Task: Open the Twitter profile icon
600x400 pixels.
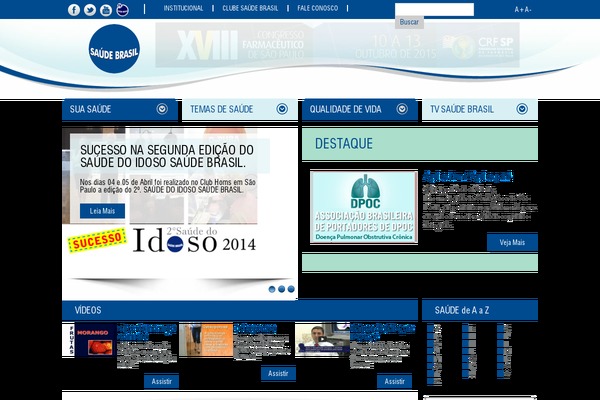Action: pyautogui.click(x=90, y=10)
